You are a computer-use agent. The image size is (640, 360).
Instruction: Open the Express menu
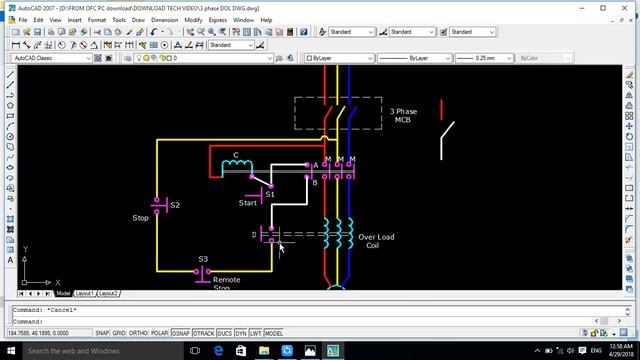coord(218,20)
